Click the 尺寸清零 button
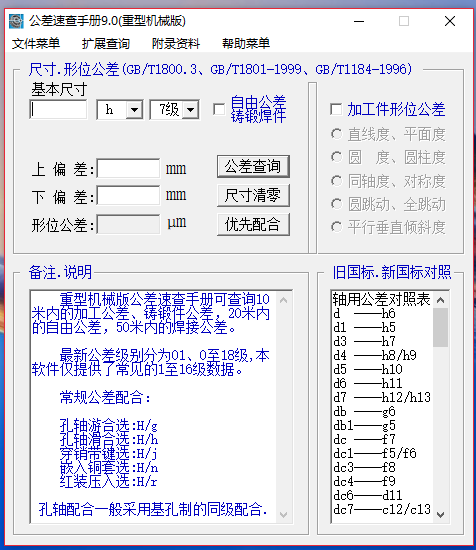Image resolution: width=476 pixels, height=550 pixels. (253, 195)
